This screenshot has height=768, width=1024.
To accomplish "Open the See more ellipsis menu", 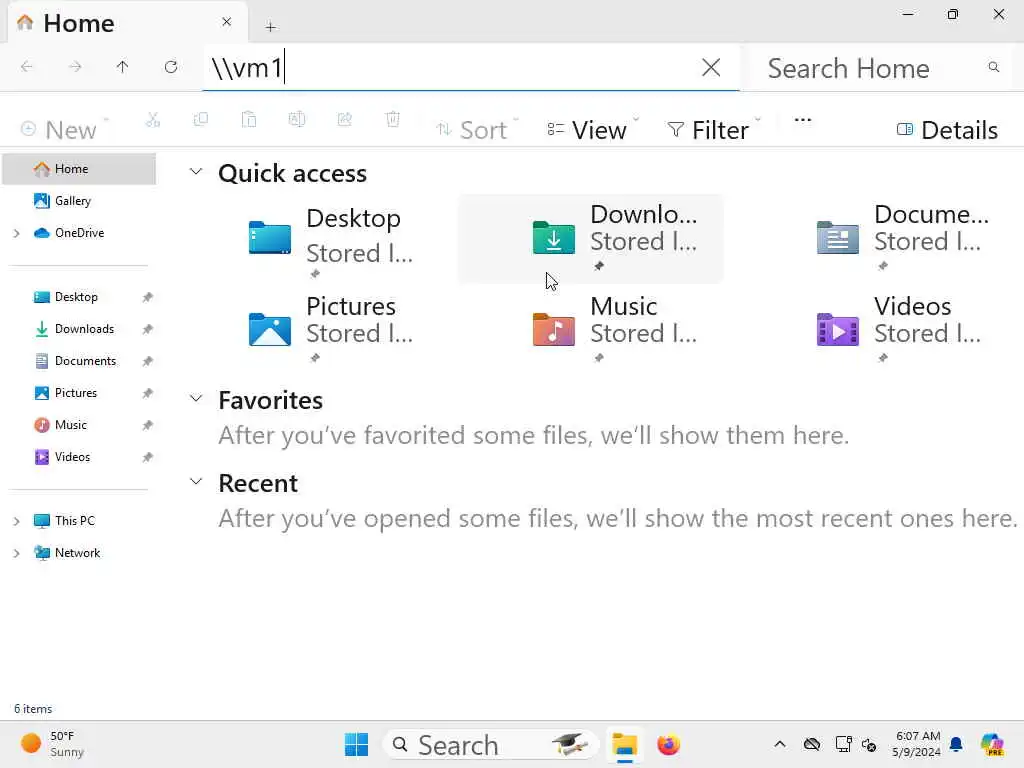I will [x=802, y=120].
